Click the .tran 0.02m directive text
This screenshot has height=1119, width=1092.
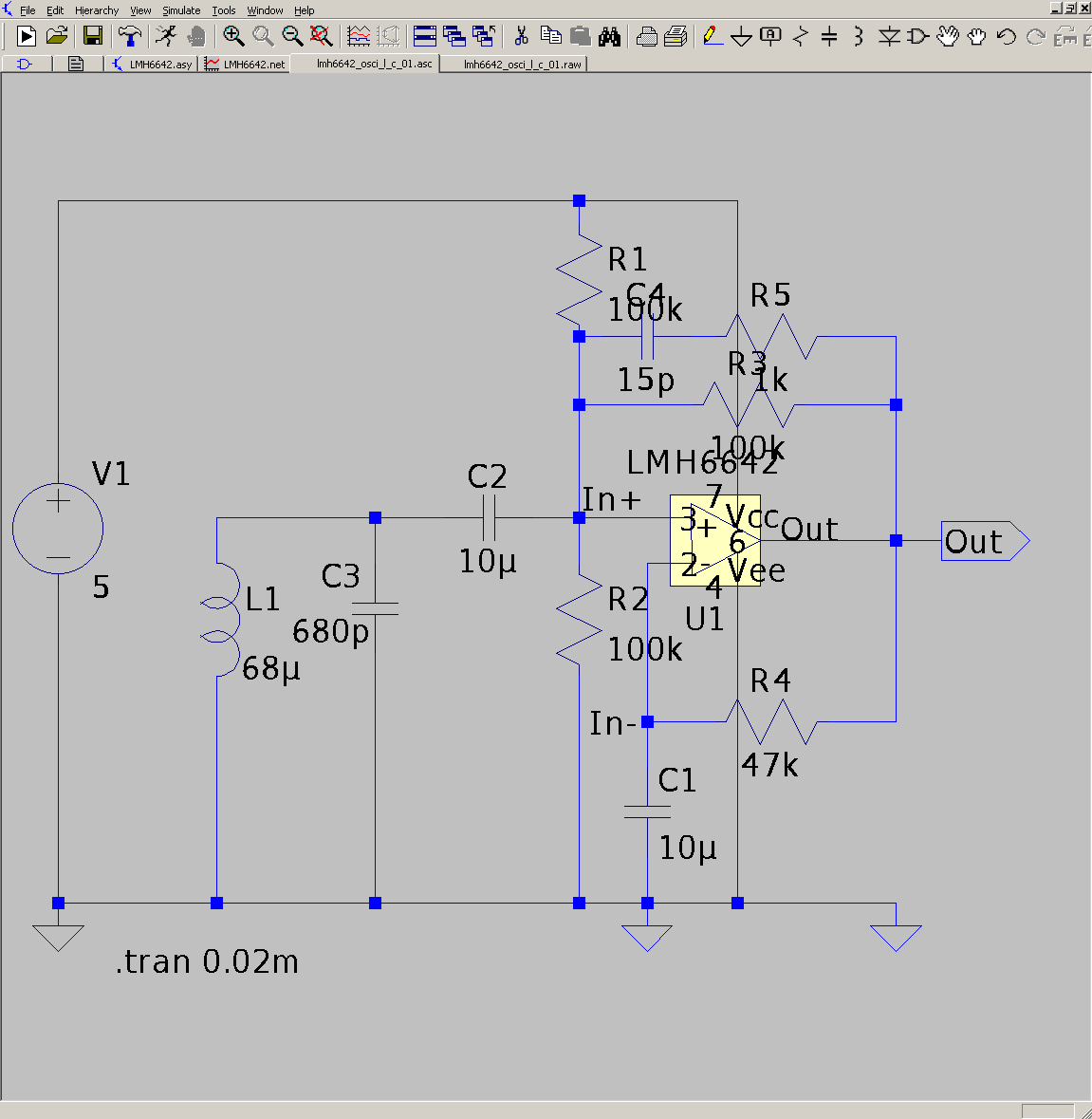click(207, 961)
